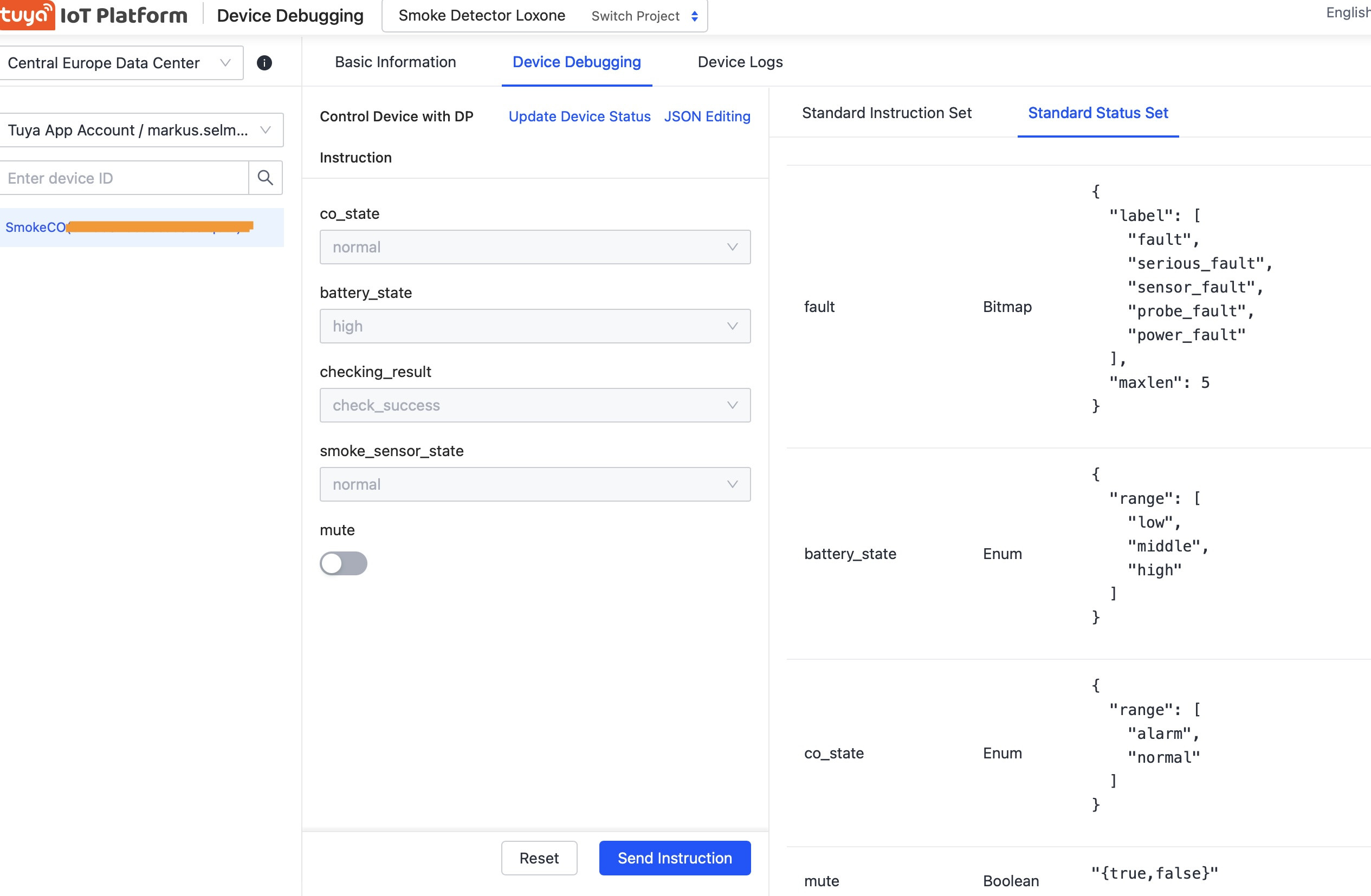Click the Switch Project up-down arrows icon

(x=695, y=16)
